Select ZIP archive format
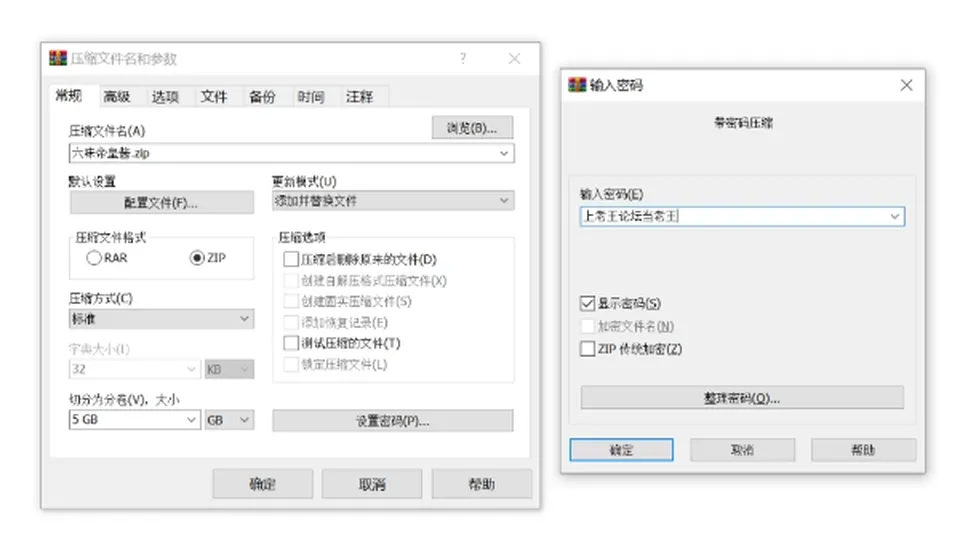Screen dimensions: 960x550 click(197, 258)
